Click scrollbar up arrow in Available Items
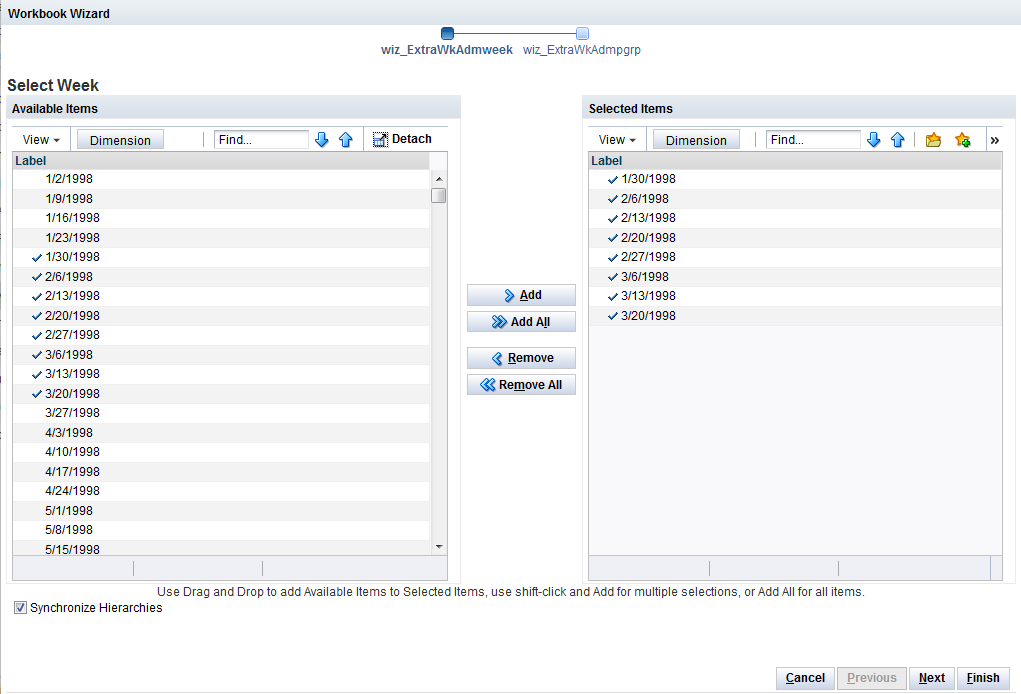The image size is (1021, 694). pyautogui.click(x=439, y=178)
